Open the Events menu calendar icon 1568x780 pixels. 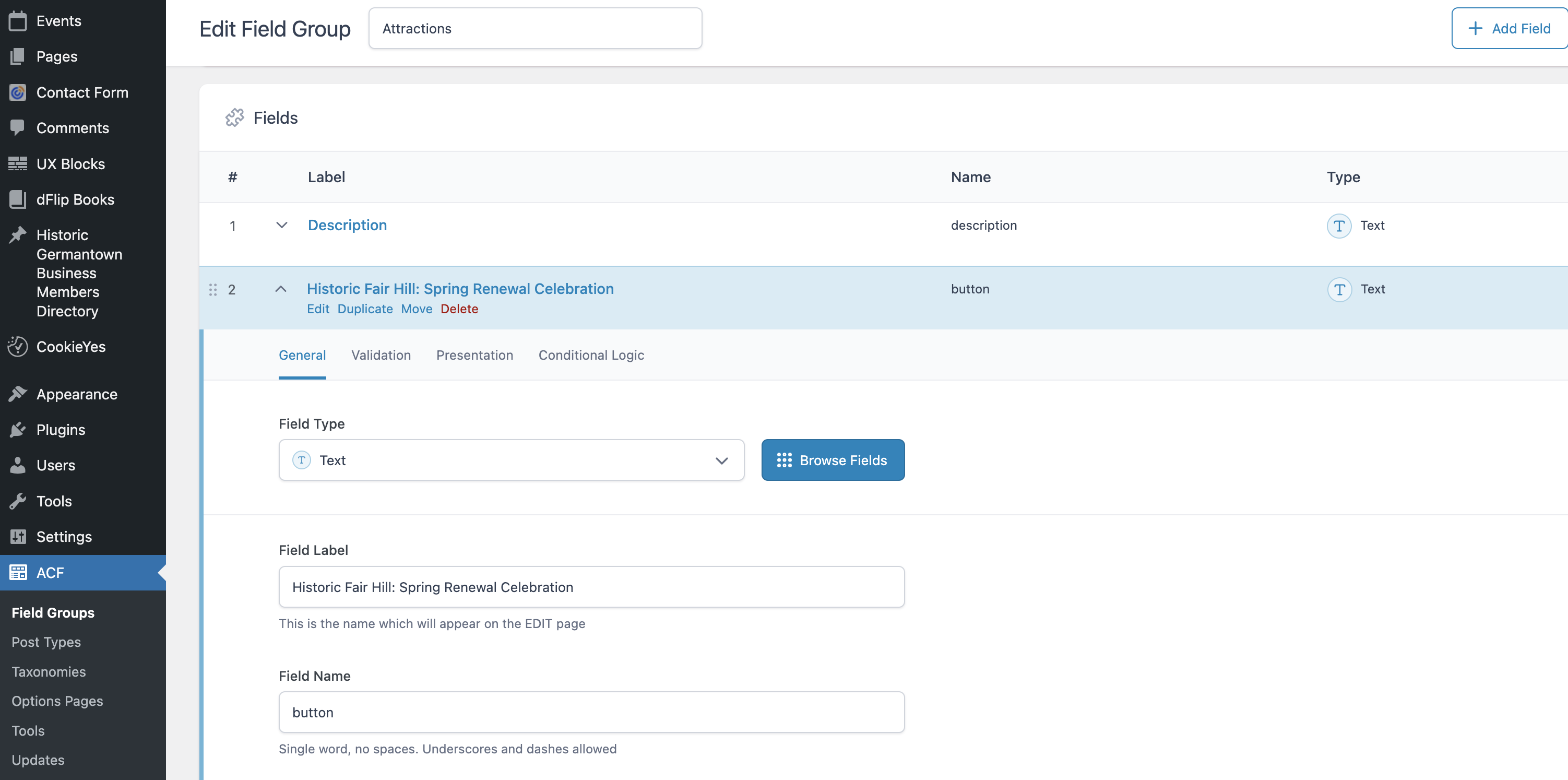point(18,21)
